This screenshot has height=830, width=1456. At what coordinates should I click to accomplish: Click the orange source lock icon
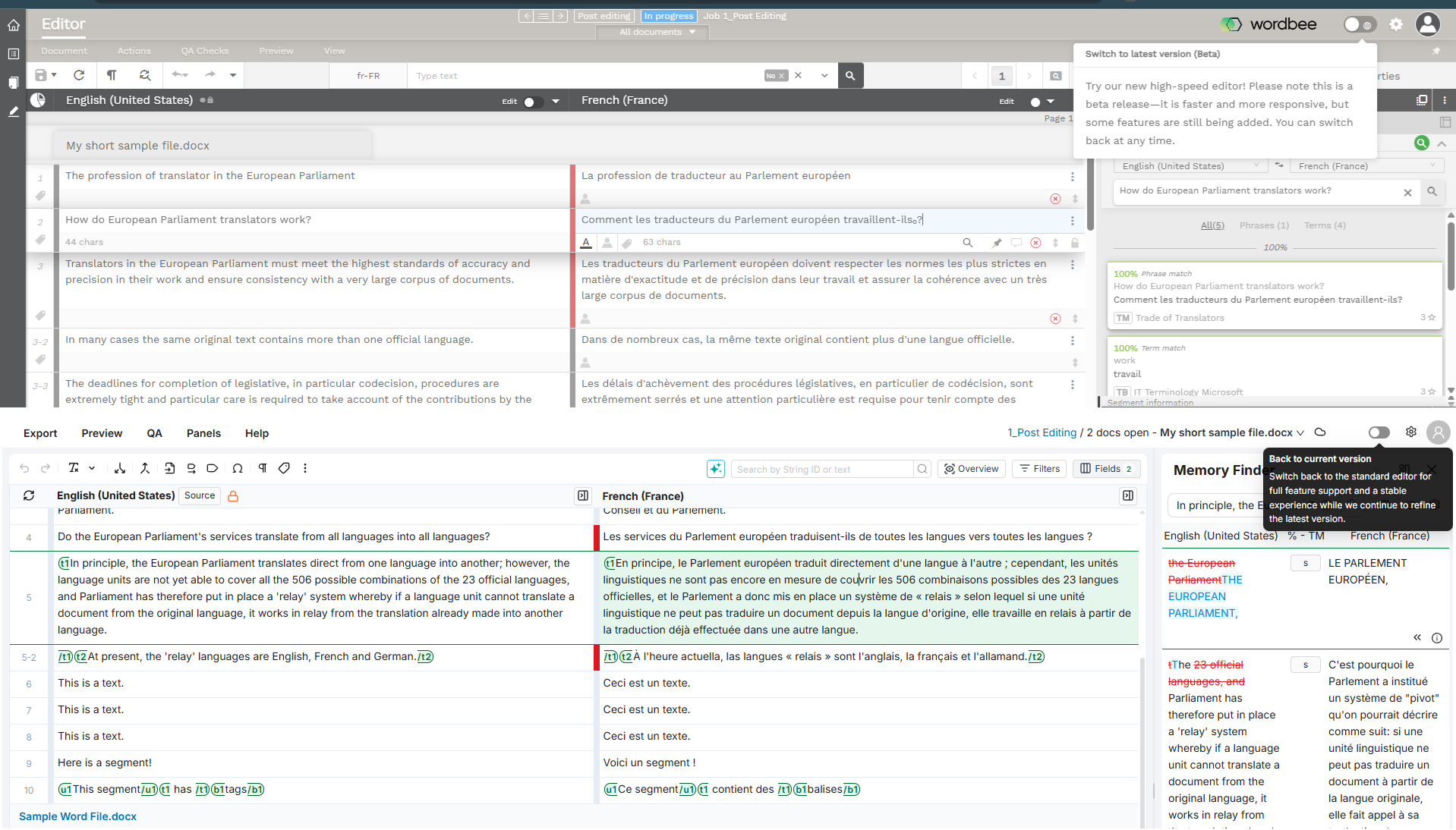[233, 496]
